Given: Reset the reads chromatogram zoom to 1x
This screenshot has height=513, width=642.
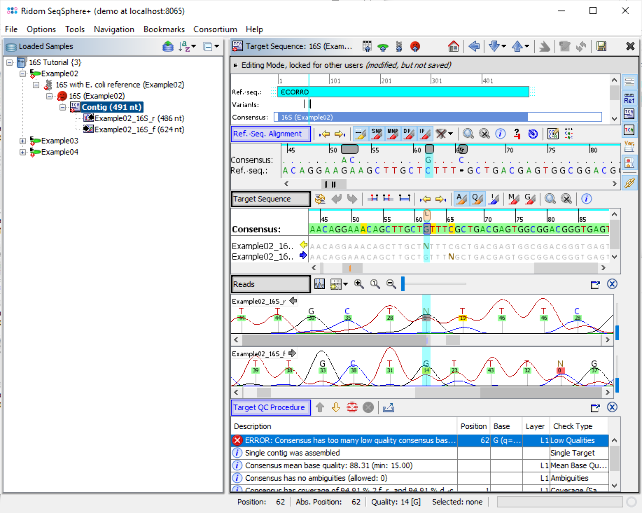Looking at the screenshot, I should tap(375, 284).
